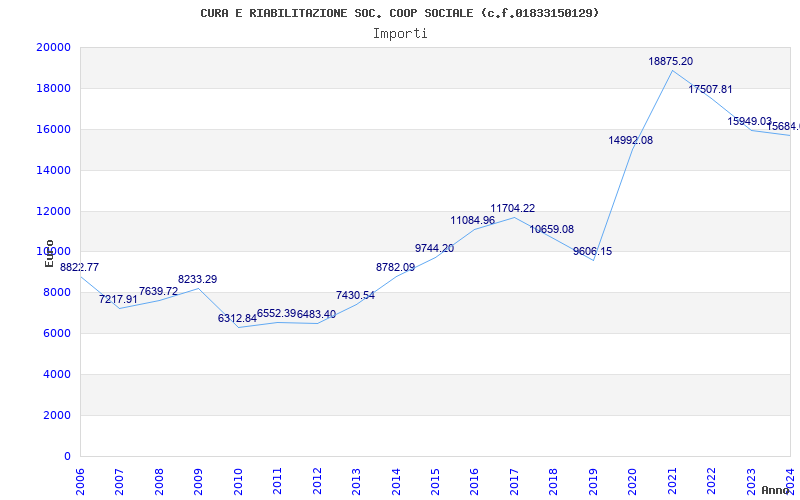
Task: Click the 6000 y-axis label
Action: point(57,334)
